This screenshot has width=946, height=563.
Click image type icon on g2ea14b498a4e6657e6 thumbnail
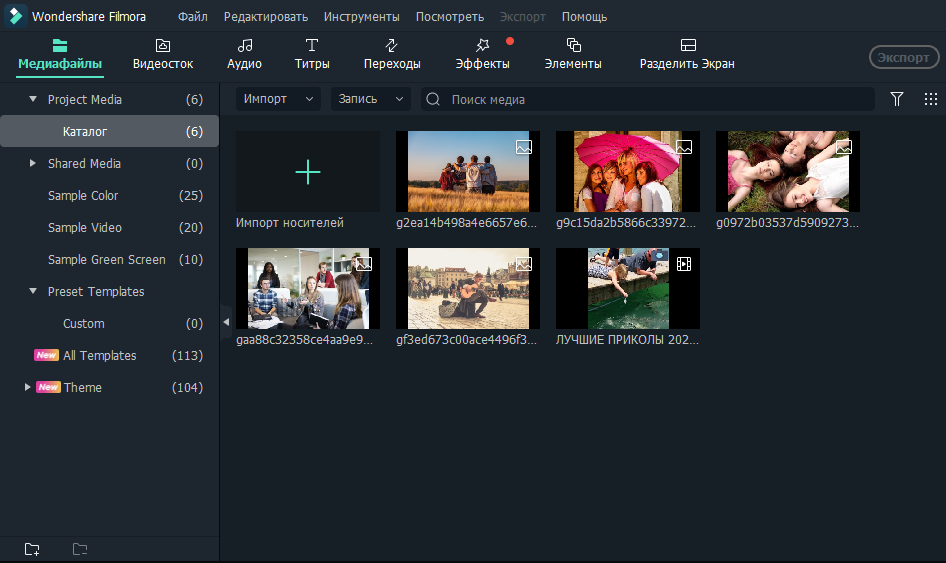pos(524,147)
